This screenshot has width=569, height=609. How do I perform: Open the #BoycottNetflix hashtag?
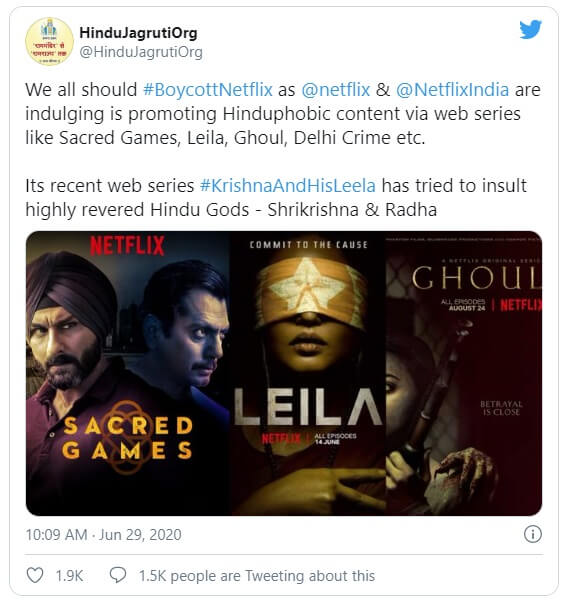[x=208, y=90]
